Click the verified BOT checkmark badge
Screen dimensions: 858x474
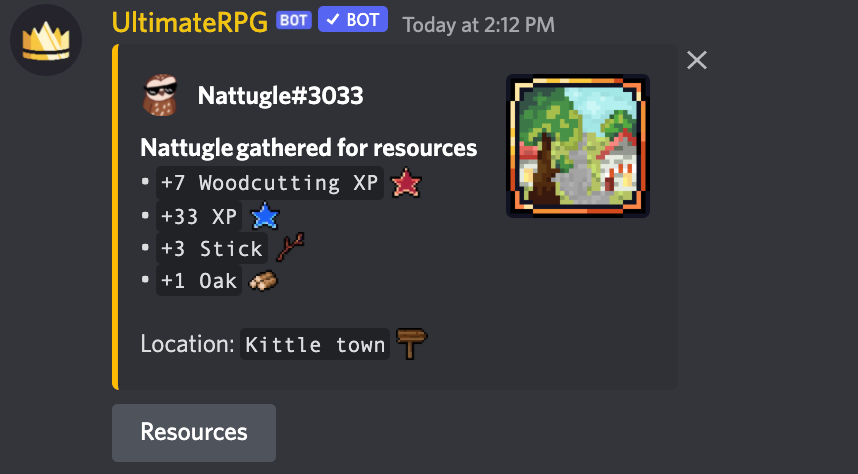[x=353, y=20]
